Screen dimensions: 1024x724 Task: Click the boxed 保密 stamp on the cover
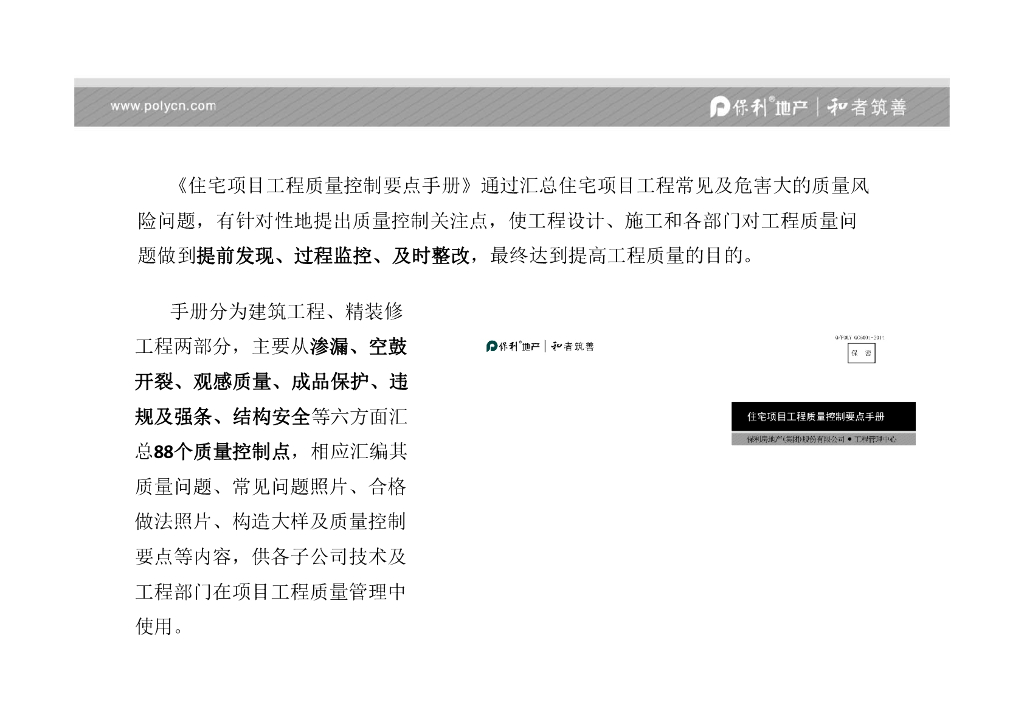coord(861,353)
